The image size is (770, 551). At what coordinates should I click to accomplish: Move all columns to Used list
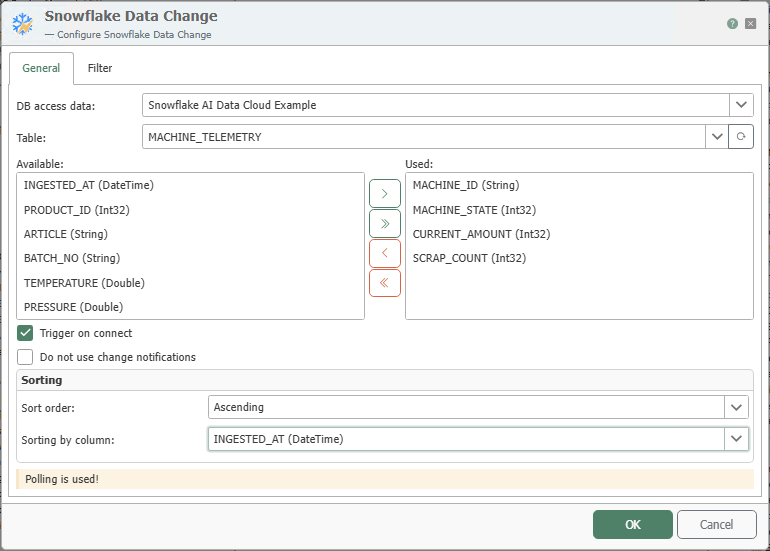click(x=385, y=223)
